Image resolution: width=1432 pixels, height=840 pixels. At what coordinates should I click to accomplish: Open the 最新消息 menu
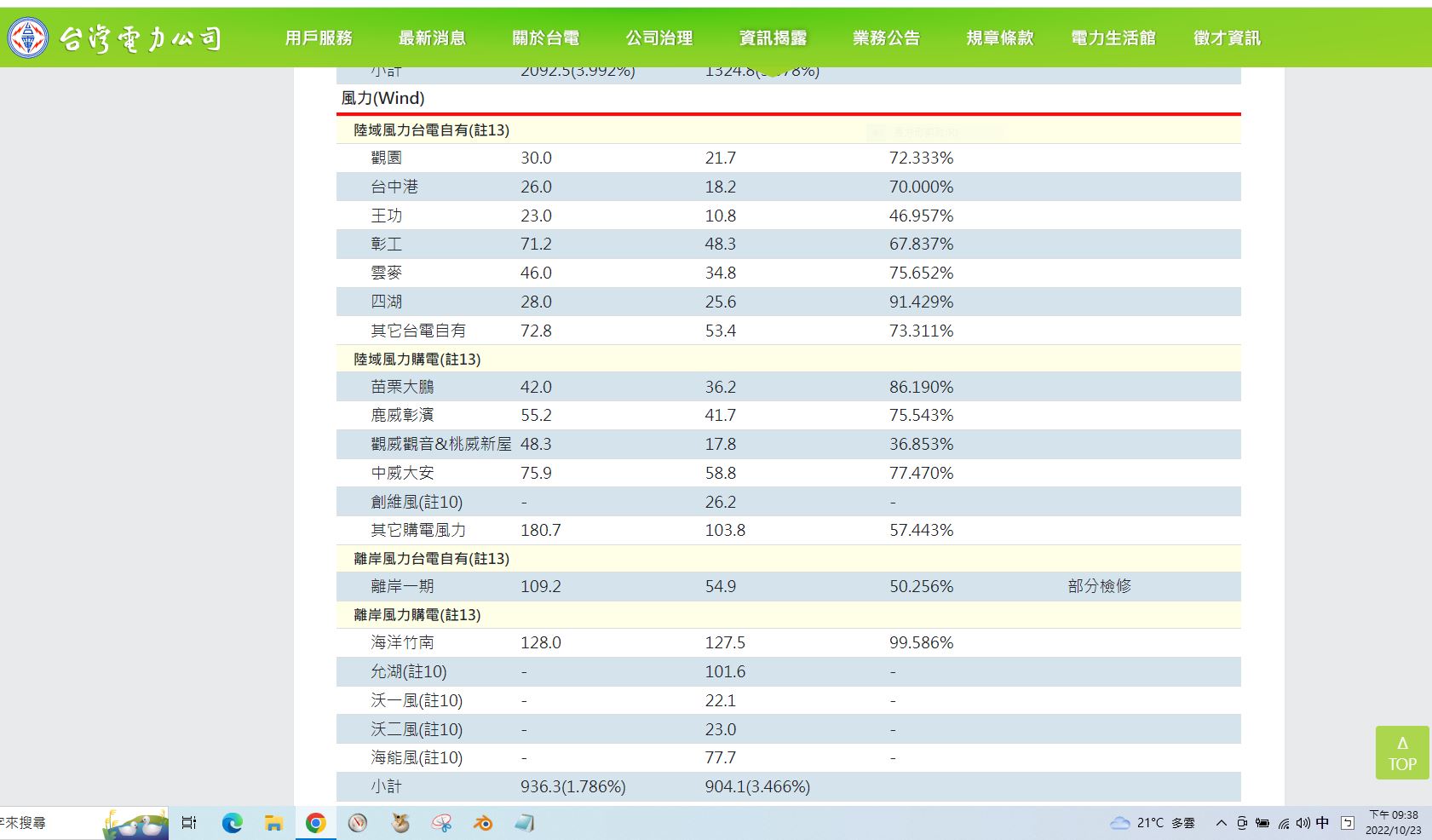432,38
